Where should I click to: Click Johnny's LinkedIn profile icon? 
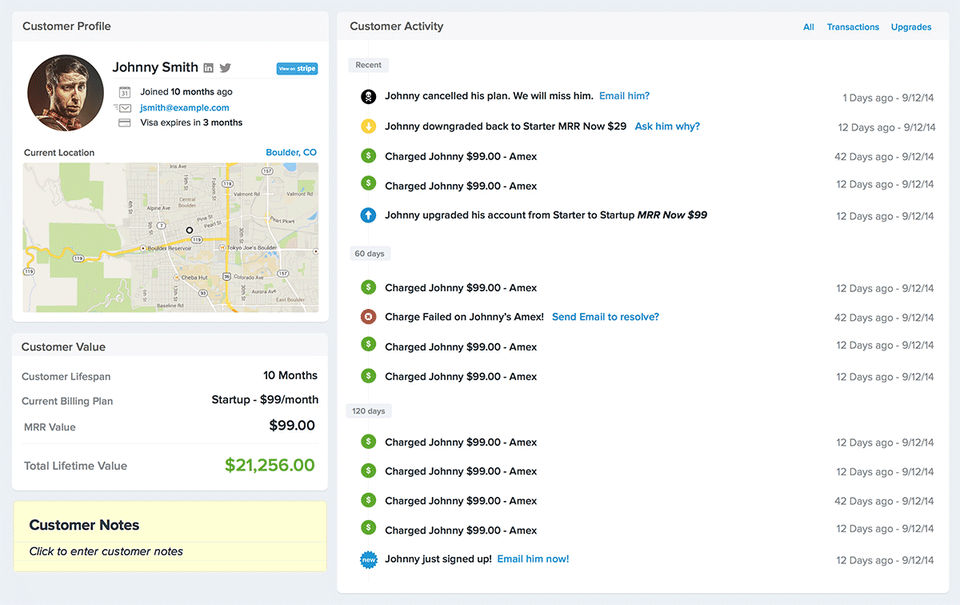click(x=208, y=68)
